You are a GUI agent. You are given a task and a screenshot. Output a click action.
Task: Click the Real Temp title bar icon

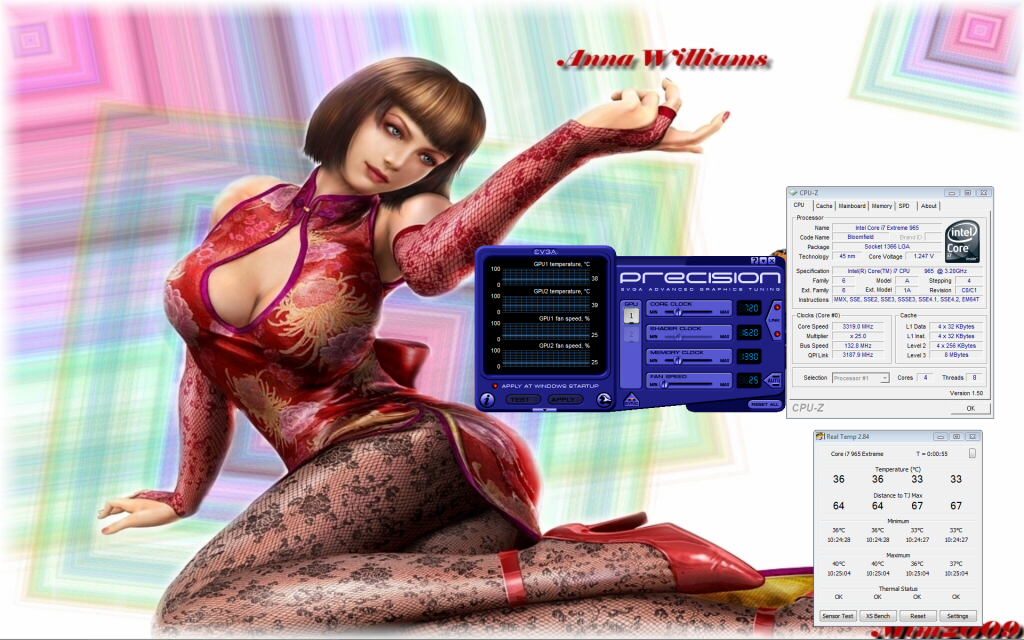tap(821, 436)
